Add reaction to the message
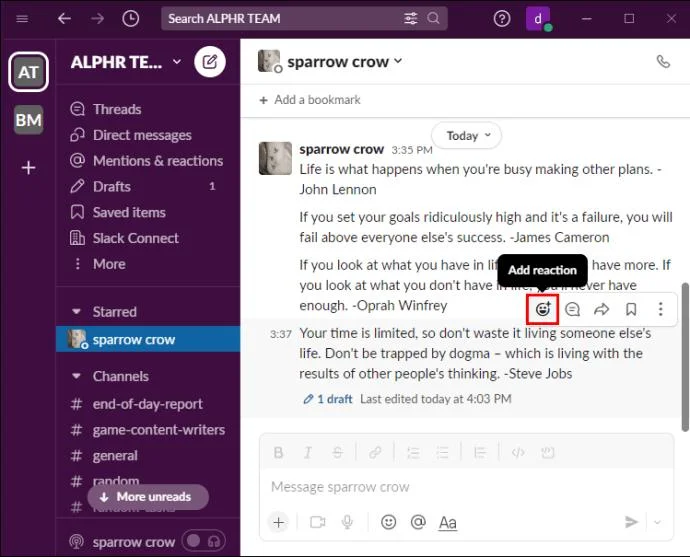 coord(543,309)
